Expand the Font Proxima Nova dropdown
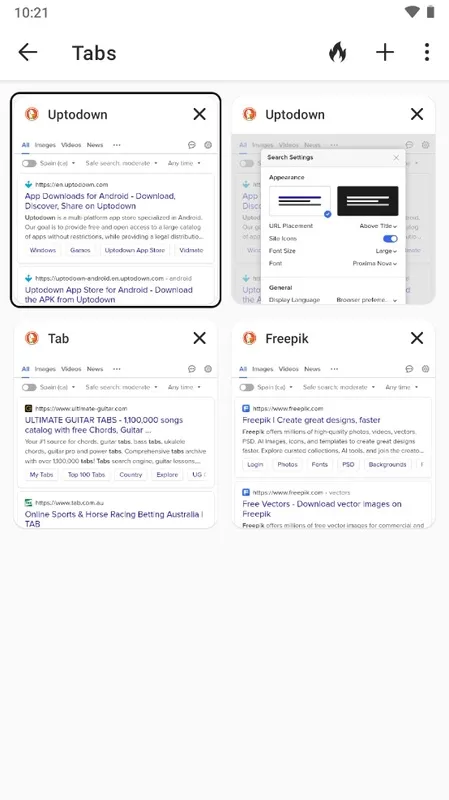The width and height of the screenshot is (449, 800). pyautogui.click(x=375, y=263)
